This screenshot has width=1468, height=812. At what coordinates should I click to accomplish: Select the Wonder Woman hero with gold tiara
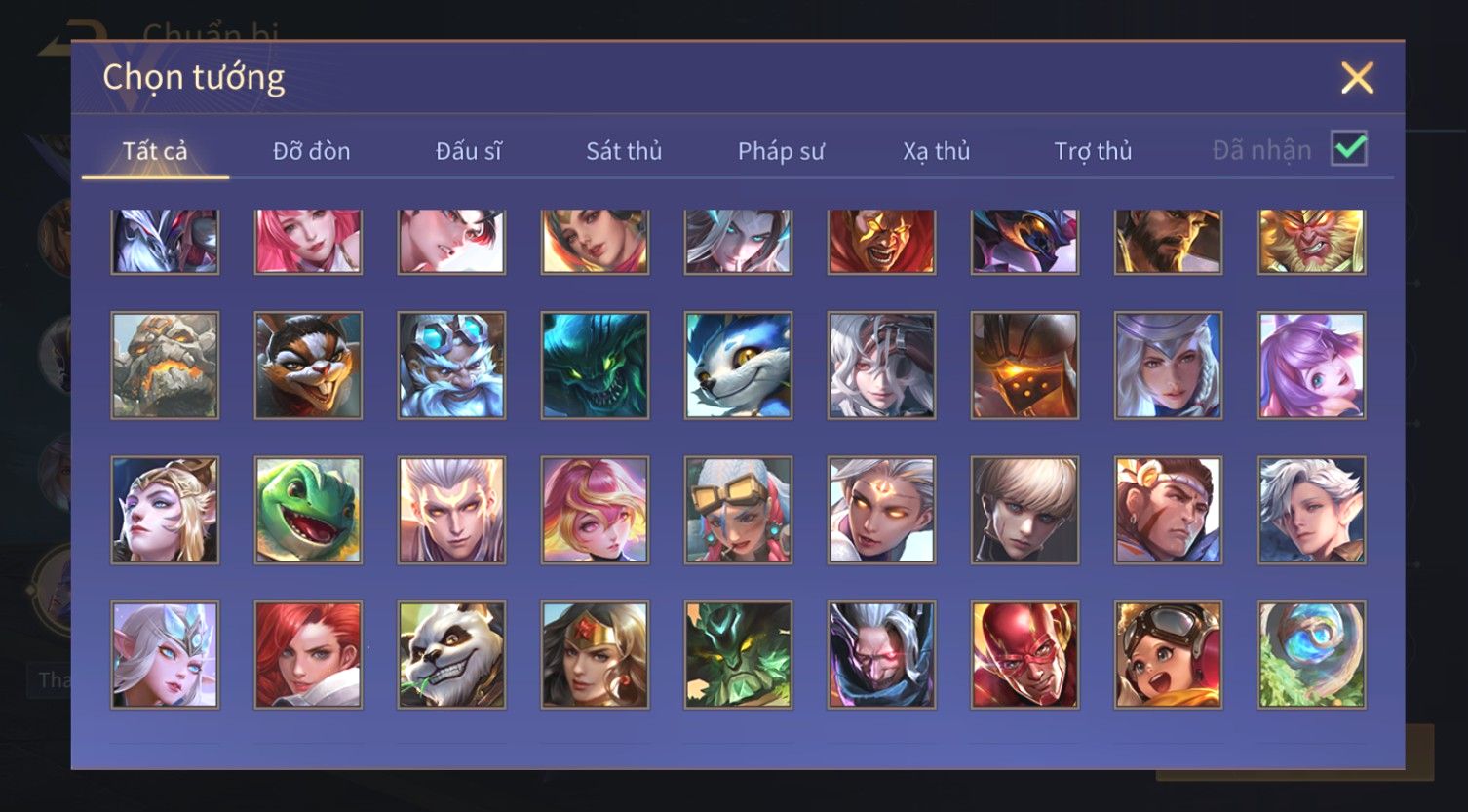click(595, 654)
